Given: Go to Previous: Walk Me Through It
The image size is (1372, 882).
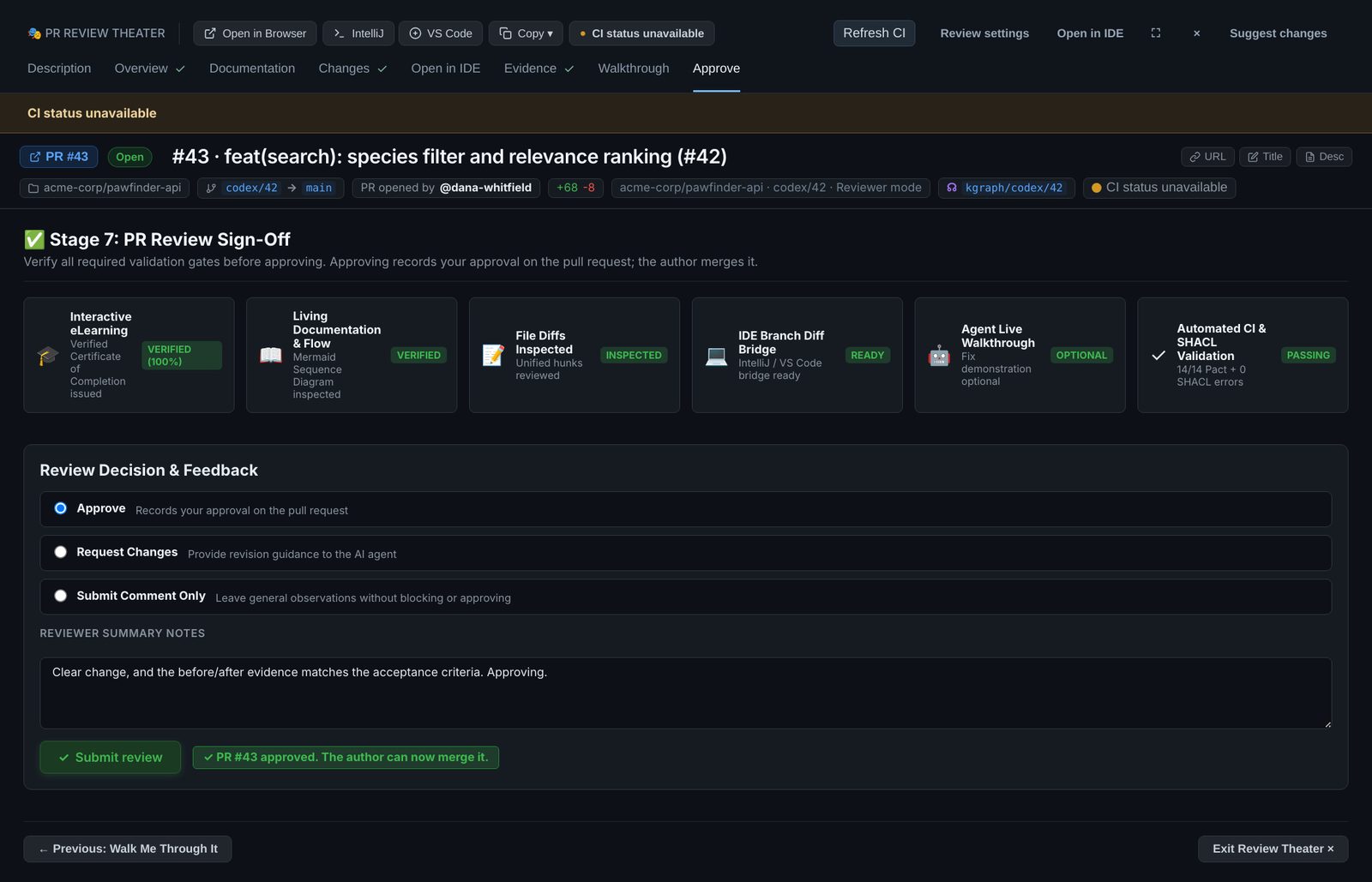Looking at the screenshot, I should coord(128,849).
